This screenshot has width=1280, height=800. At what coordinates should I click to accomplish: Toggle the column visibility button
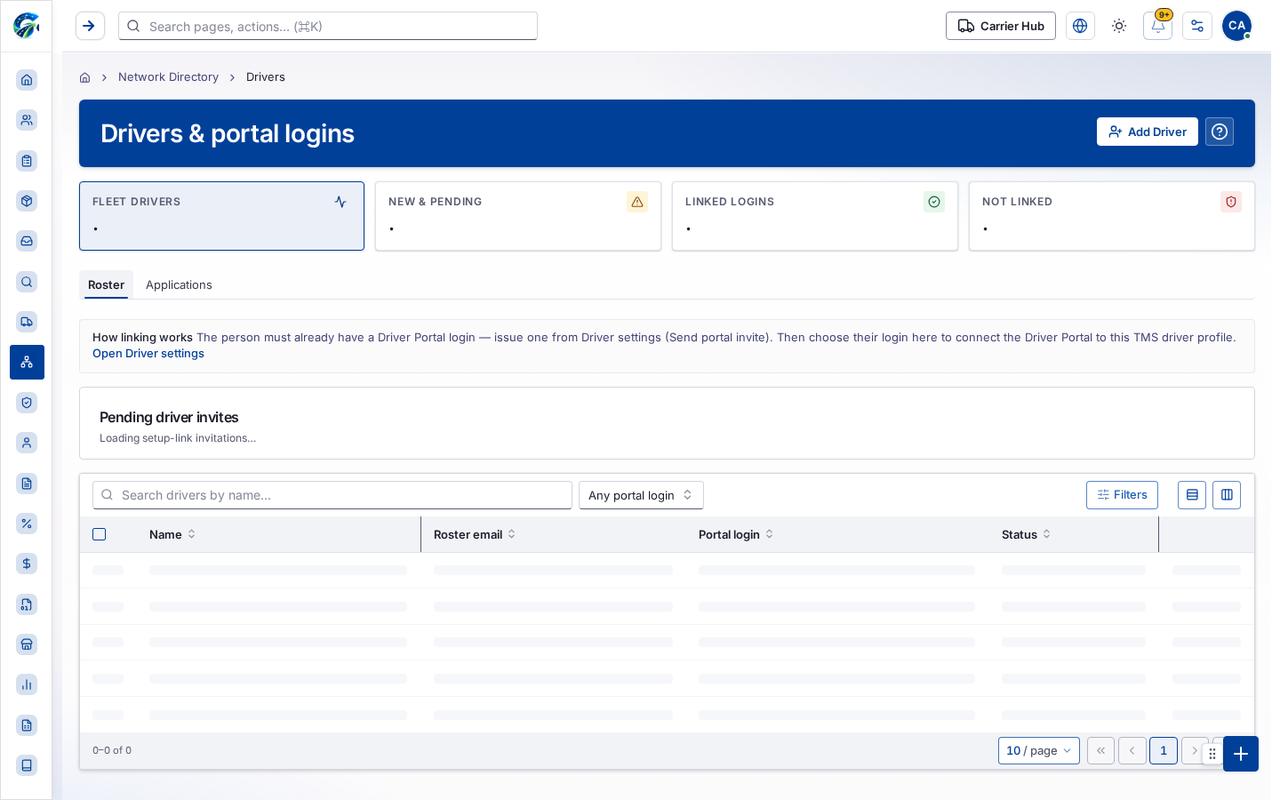1227,495
